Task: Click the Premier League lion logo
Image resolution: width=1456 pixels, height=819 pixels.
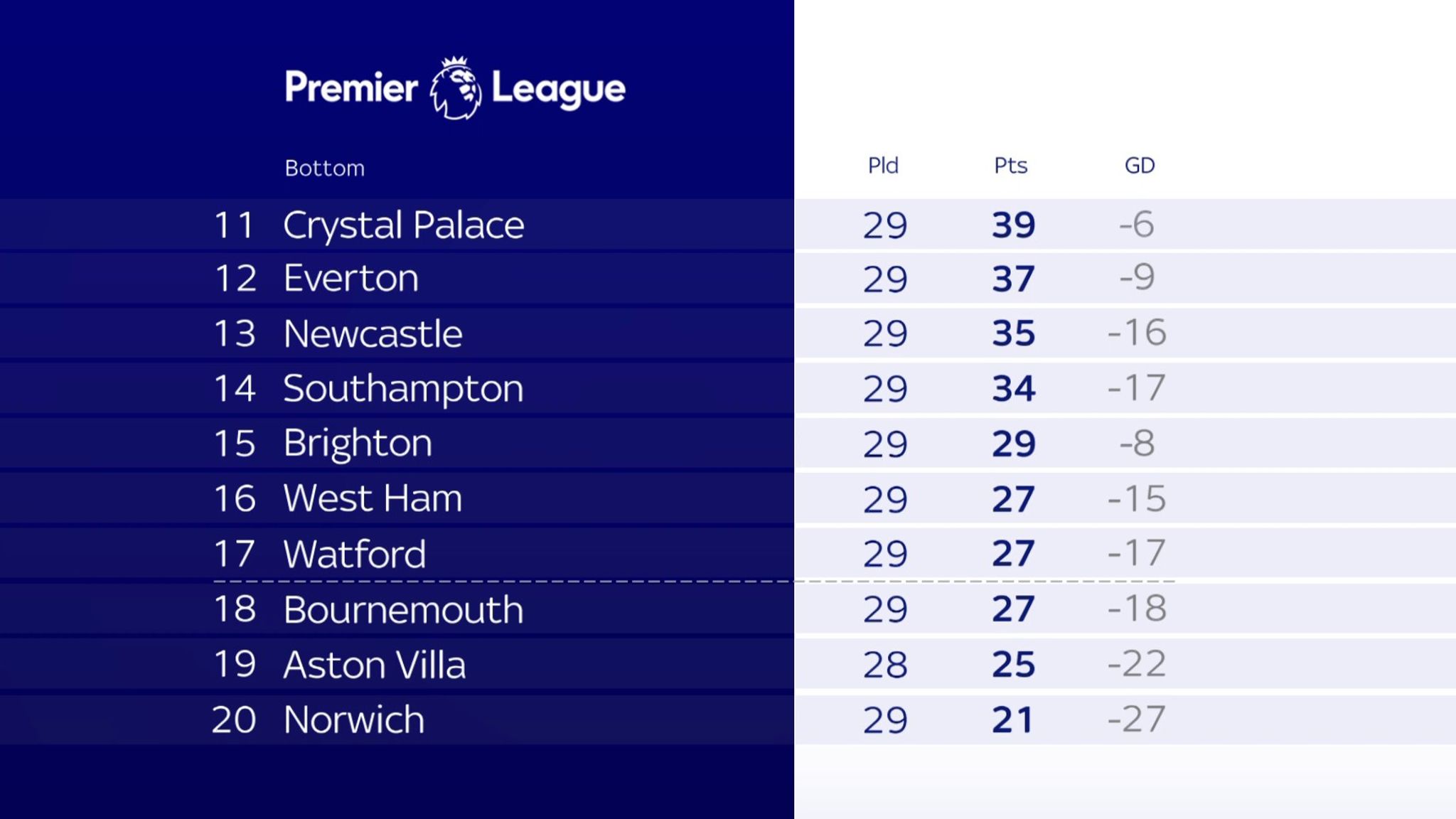Action: tap(456, 88)
